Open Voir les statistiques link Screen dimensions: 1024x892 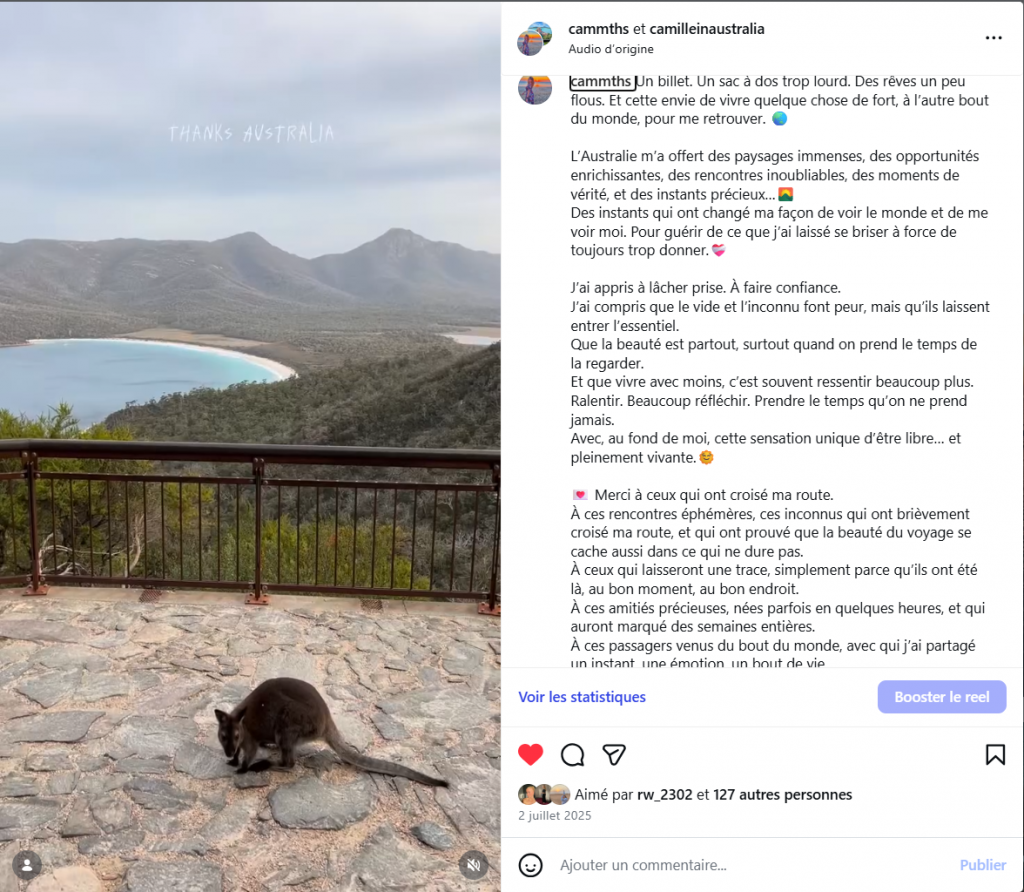pos(582,697)
